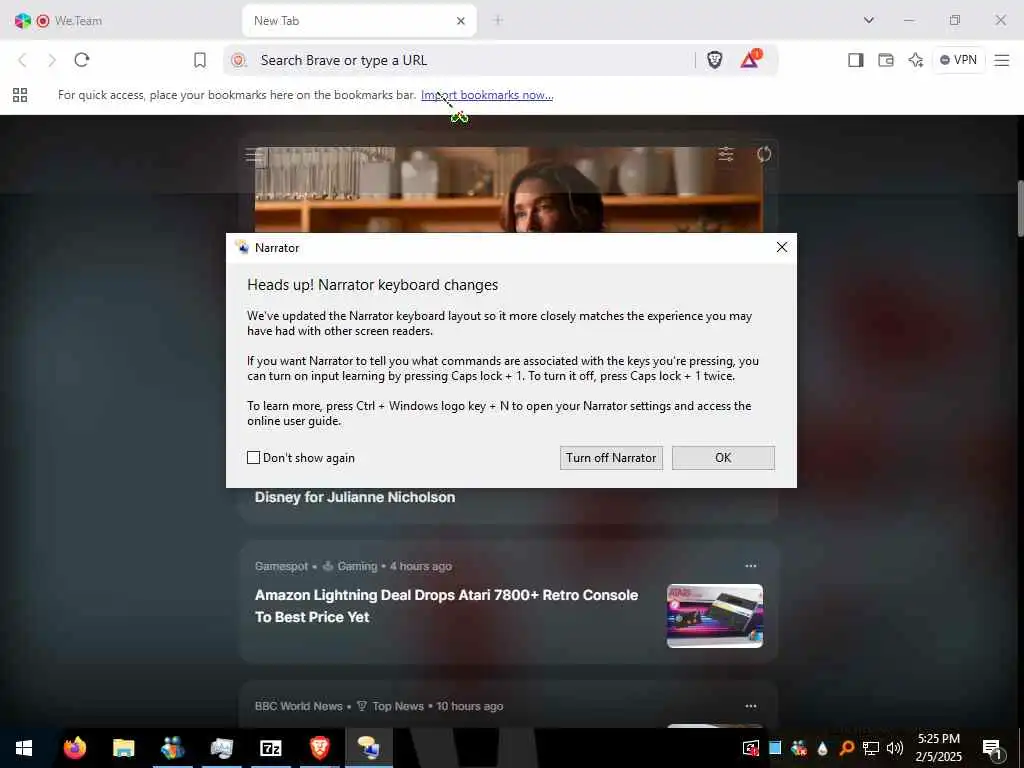Screen dimensions: 1024x768
Task: Click the Gamespot source label
Action: pos(281,566)
